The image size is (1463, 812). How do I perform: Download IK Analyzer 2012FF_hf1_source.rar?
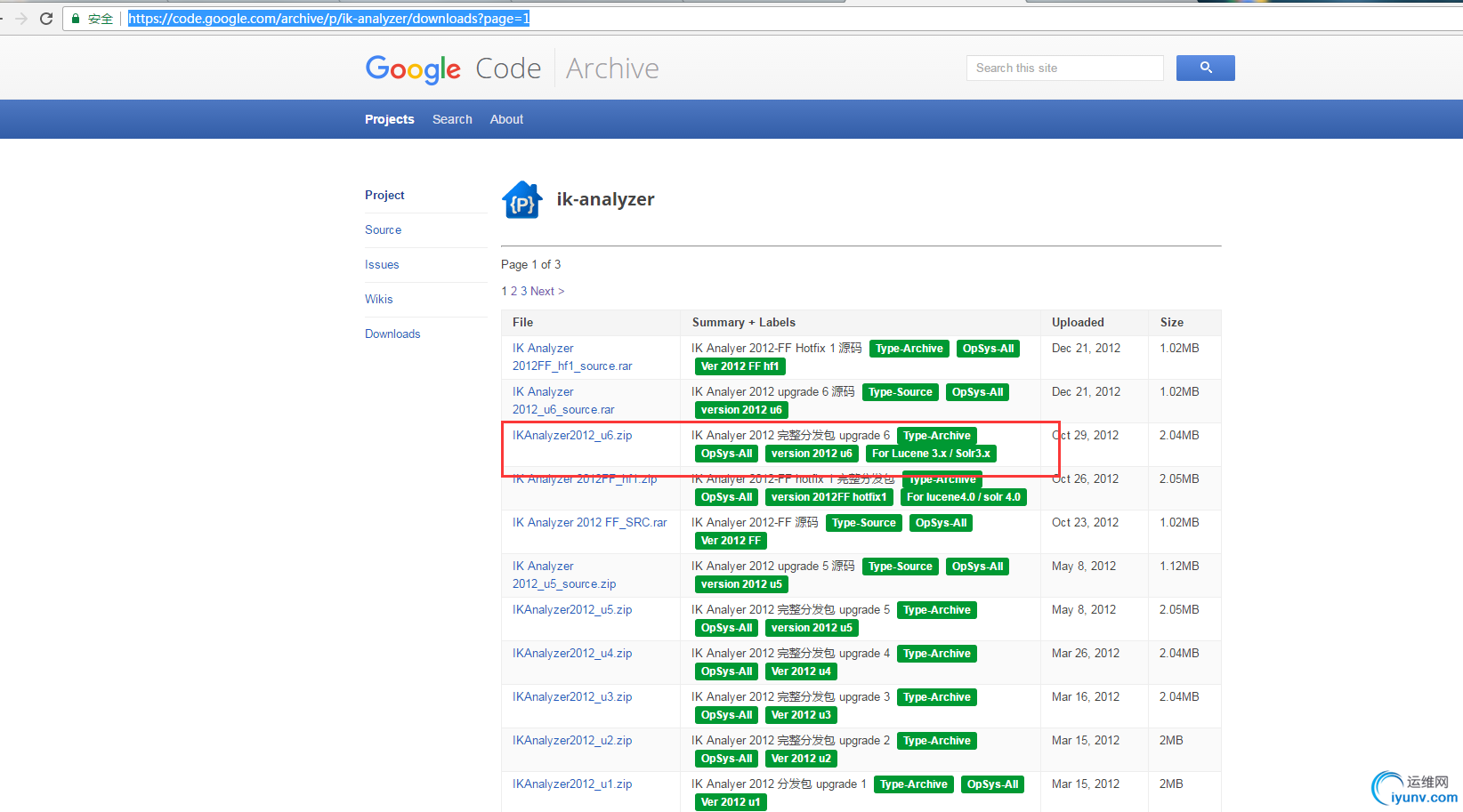pos(572,357)
